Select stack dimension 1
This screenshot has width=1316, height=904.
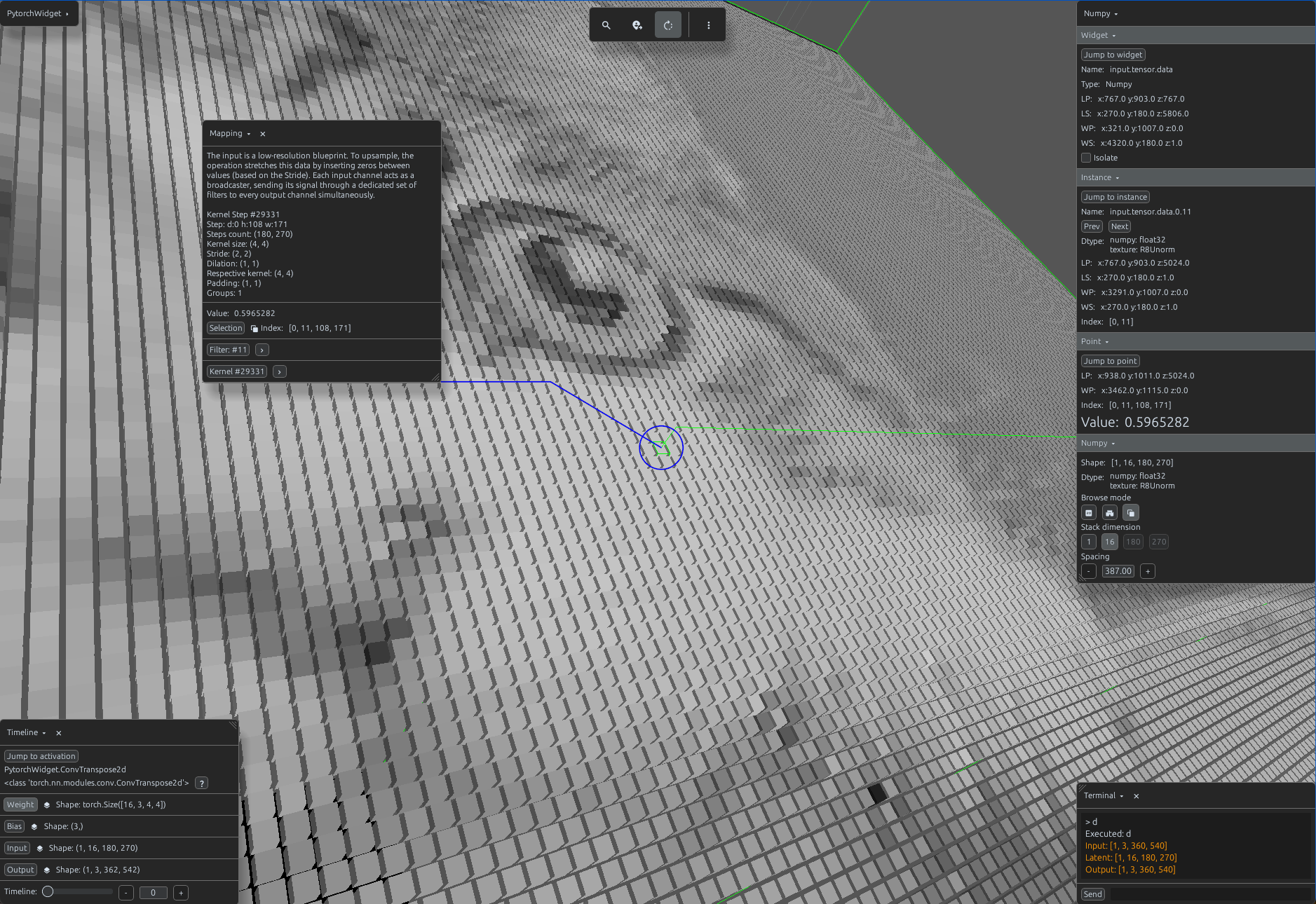(1089, 542)
